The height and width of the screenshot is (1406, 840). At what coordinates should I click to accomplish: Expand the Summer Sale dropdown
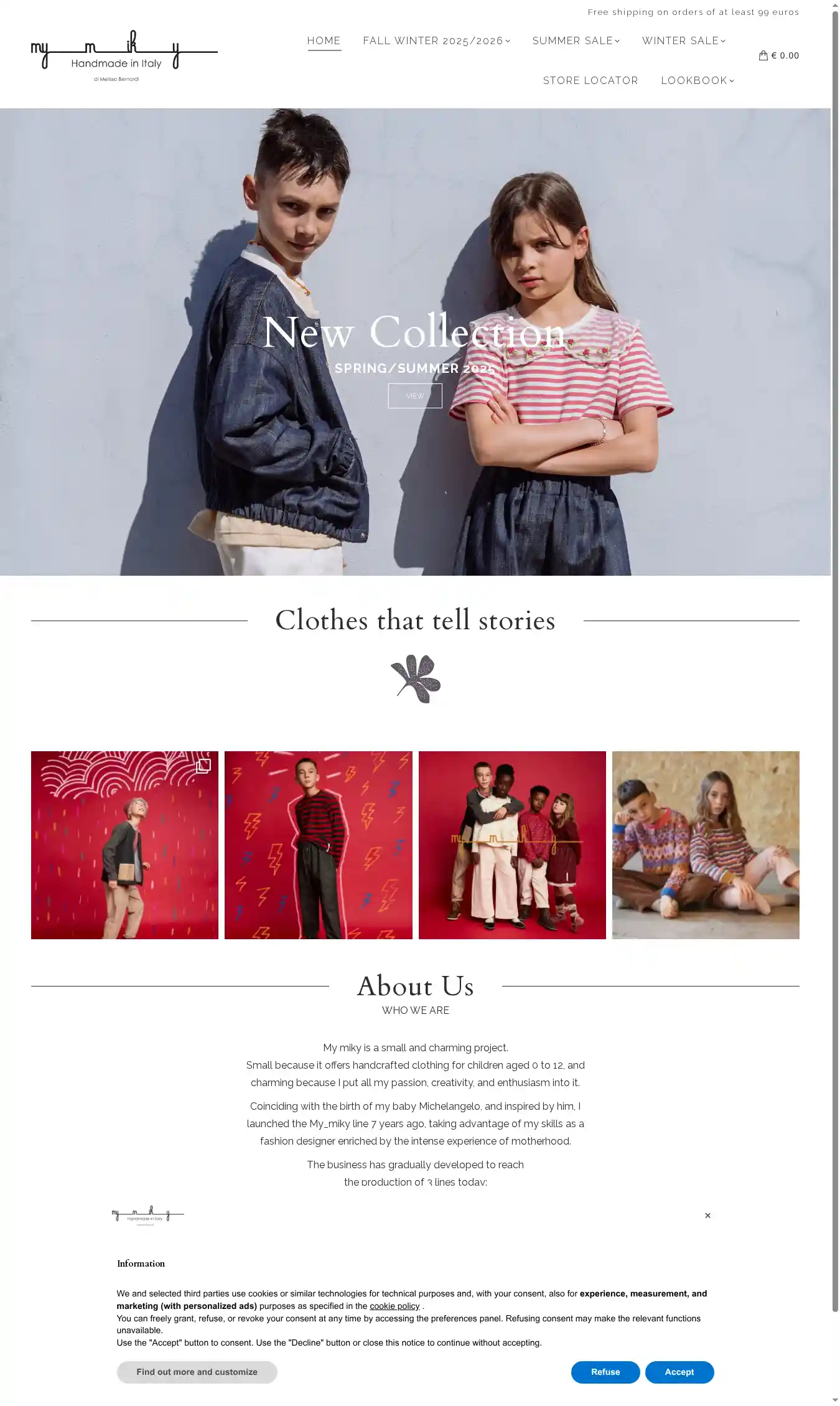pos(576,40)
